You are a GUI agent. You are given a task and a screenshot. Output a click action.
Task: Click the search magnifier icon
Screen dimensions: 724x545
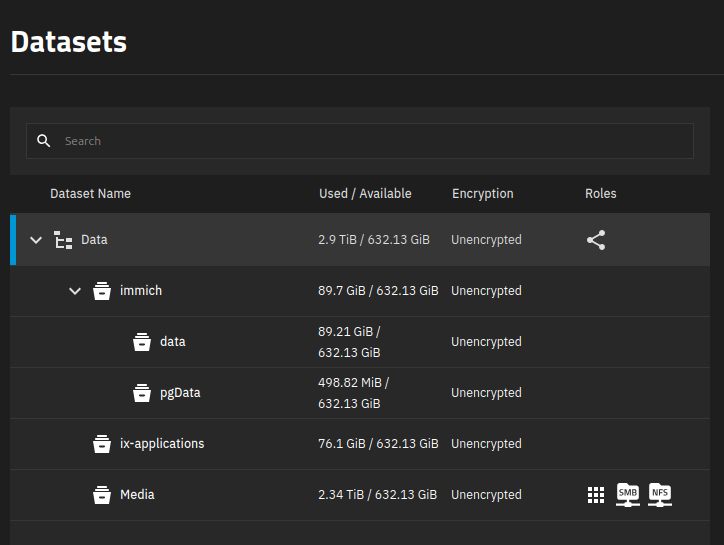pyautogui.click(x=43, y=141)
